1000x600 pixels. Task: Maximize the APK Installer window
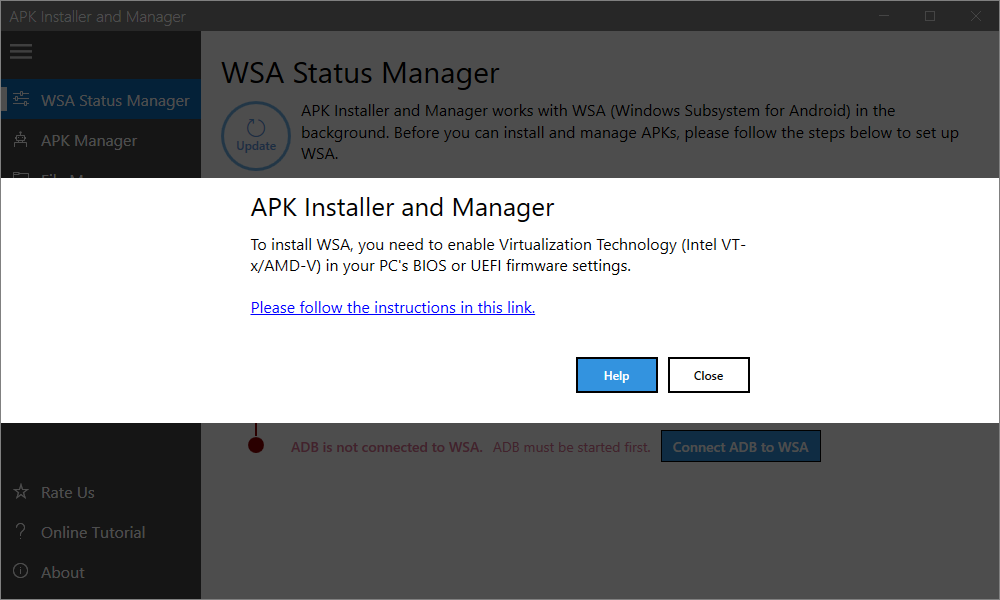coord(930,16)
